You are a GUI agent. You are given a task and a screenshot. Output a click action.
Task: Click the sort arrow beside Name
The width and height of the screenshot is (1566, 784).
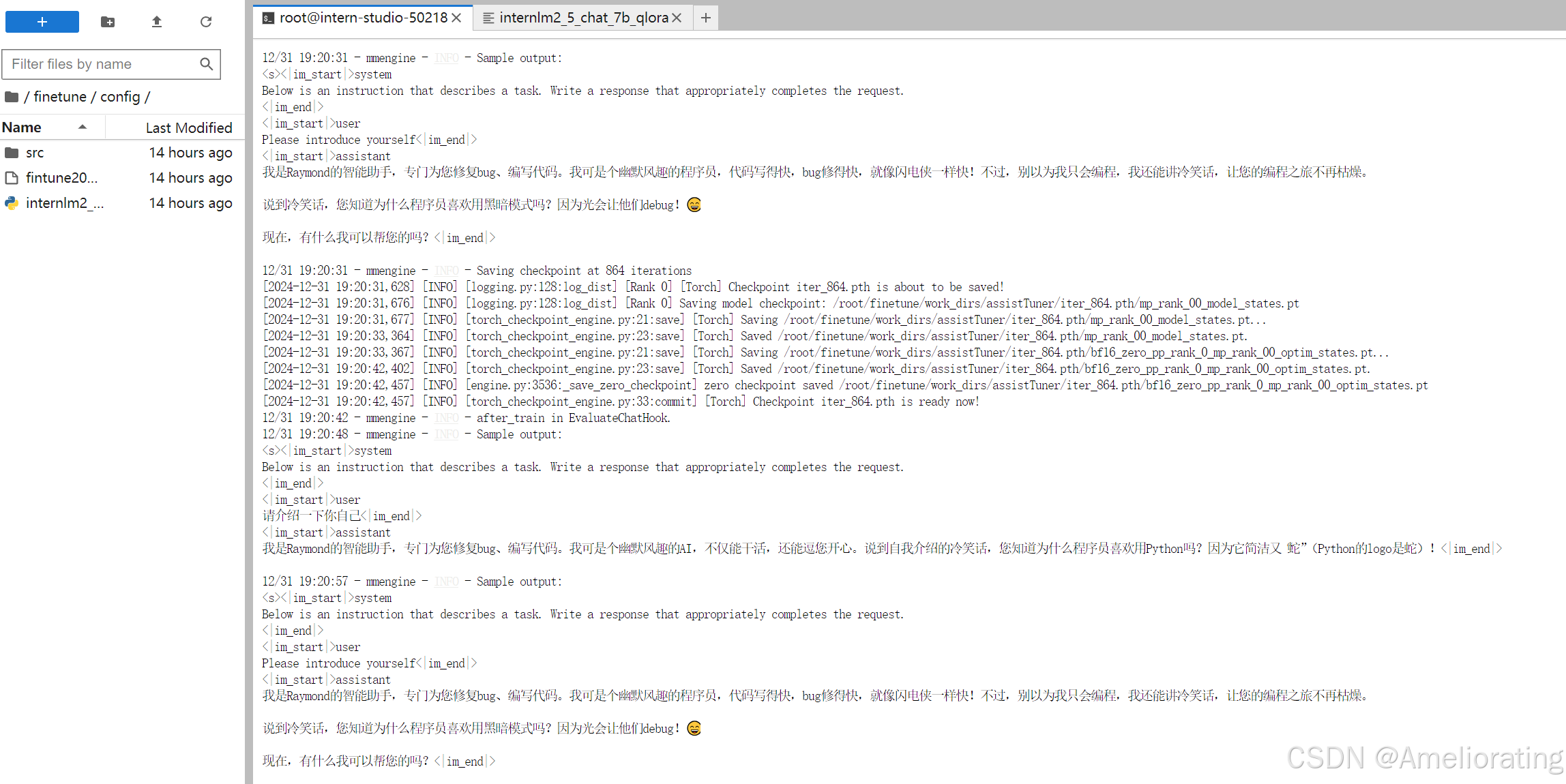pos(83,127)
